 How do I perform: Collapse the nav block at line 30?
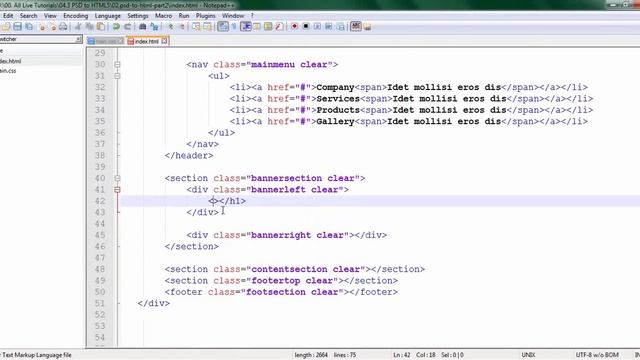(x=118, y=64)
